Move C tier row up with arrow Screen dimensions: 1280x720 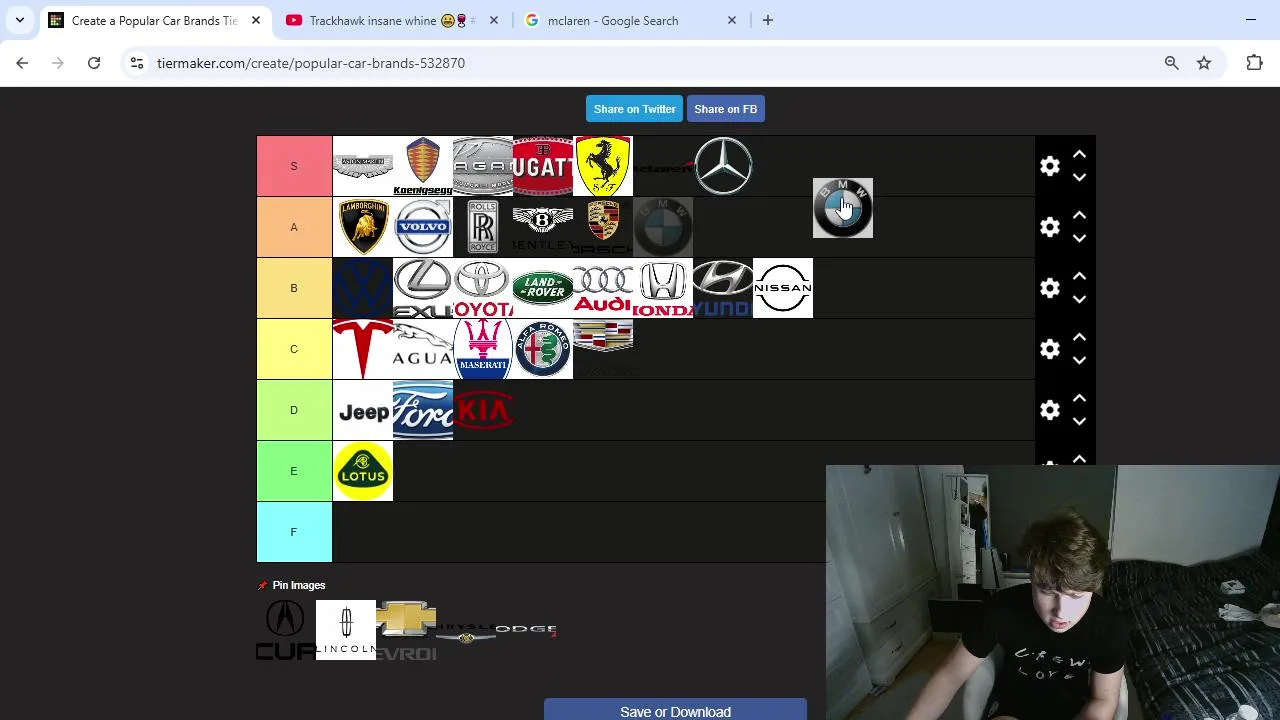coord(1079,338)
